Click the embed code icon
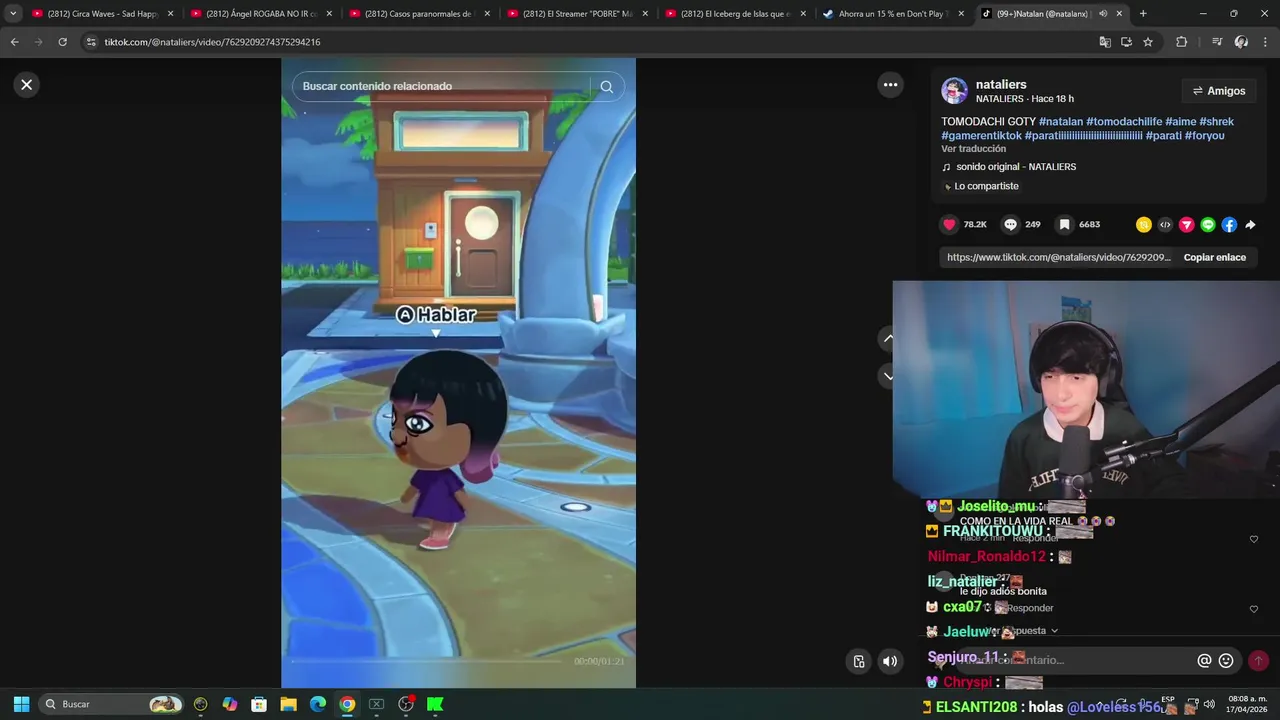The image size is (1280, 720). point(1165,225)
